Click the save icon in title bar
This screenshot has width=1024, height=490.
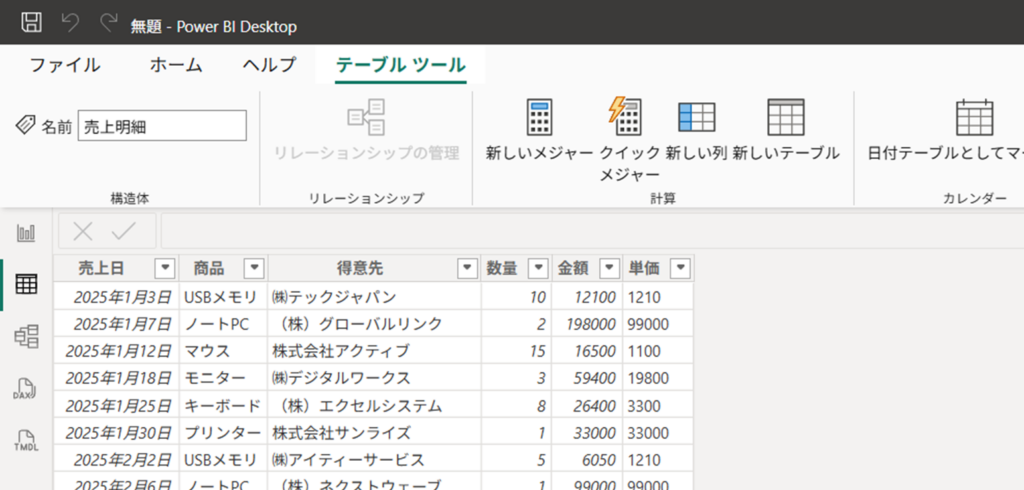[31, 23]
